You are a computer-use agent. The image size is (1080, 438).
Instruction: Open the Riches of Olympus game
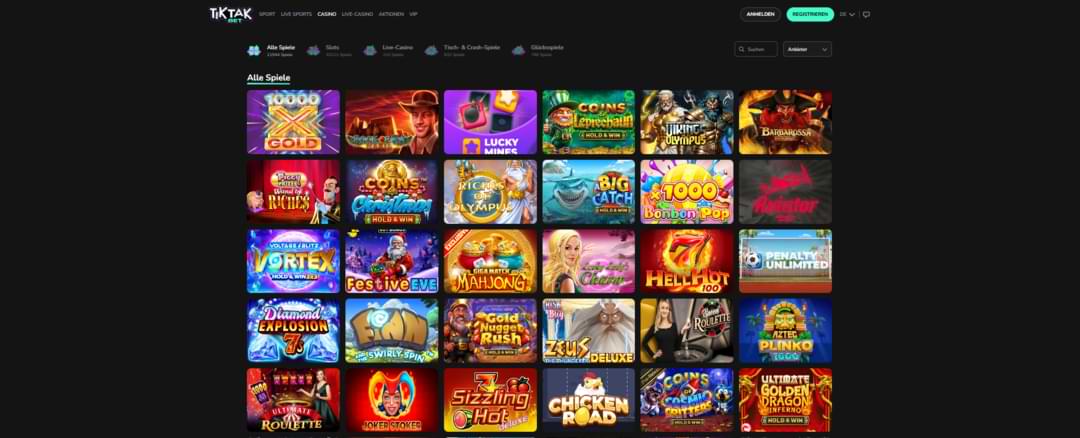[x=490, y=191]
